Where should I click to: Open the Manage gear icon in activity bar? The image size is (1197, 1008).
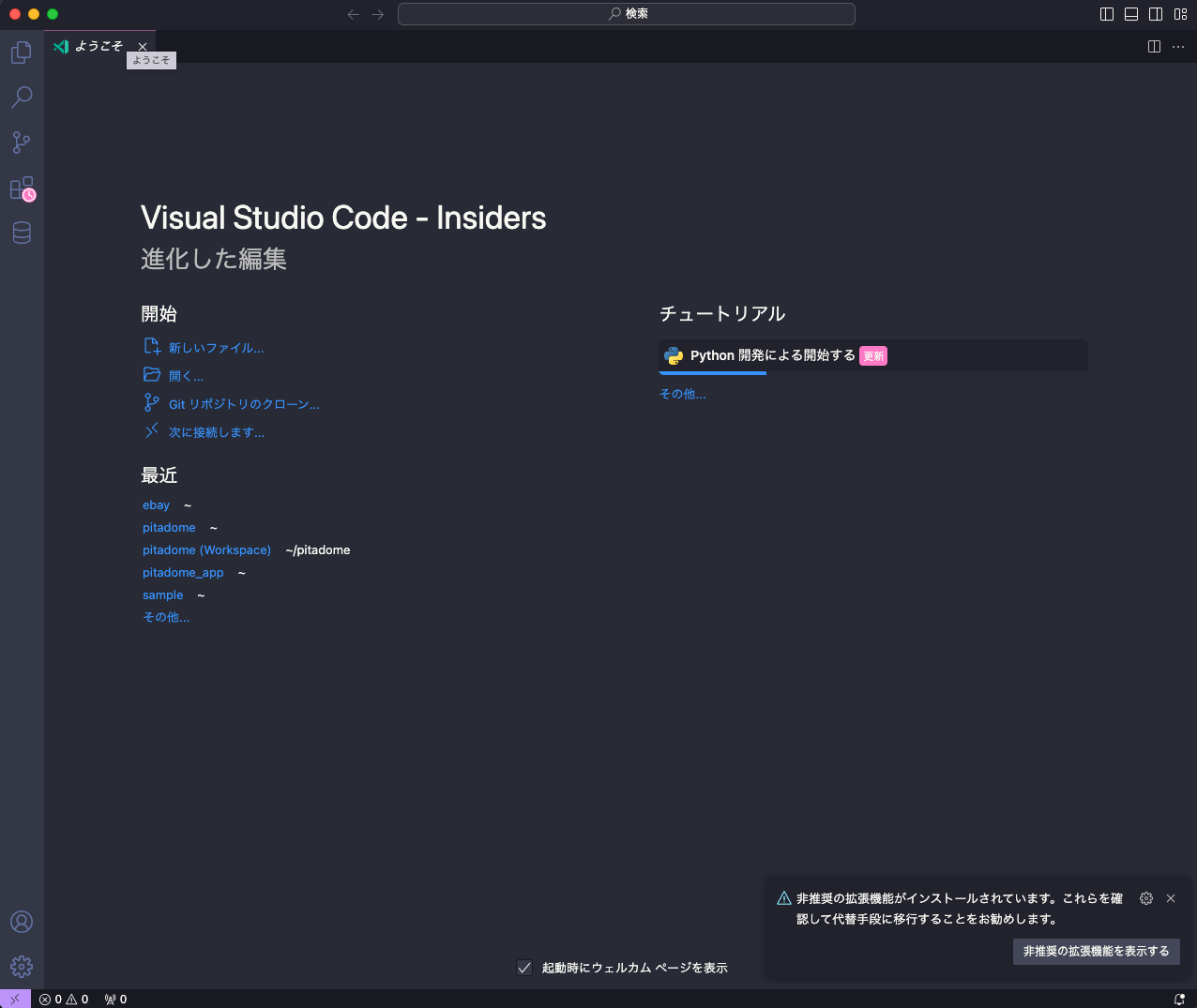click(22, 967)
